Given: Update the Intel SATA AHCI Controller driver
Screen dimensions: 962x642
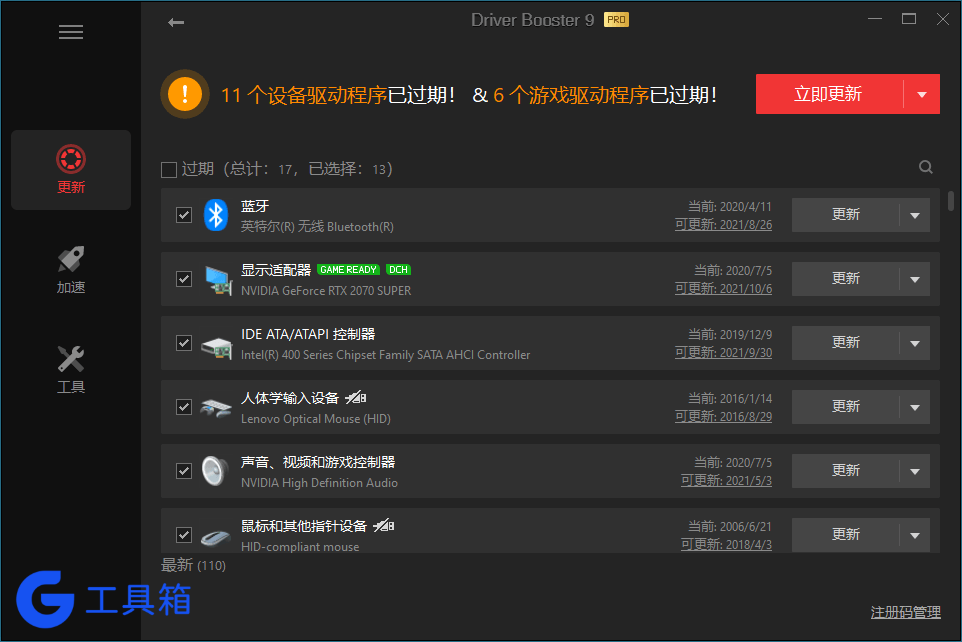Looking at the screenshot, I should [x=845, y=342].
